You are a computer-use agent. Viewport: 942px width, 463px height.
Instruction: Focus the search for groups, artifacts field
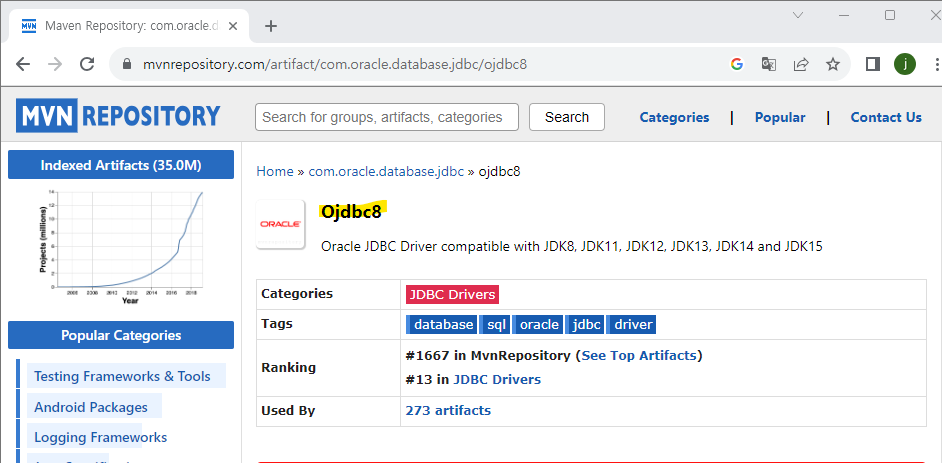[x=387, y=117]
